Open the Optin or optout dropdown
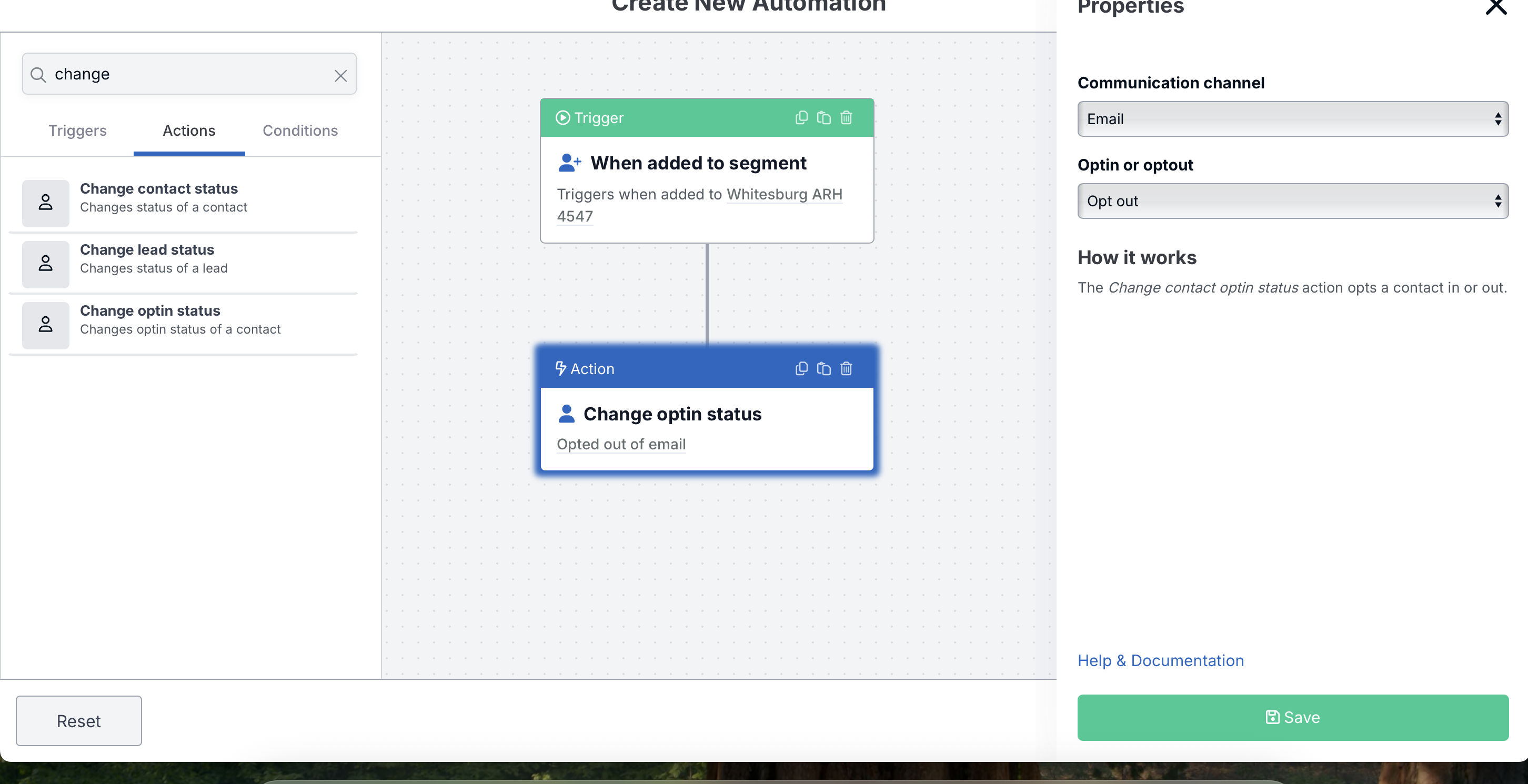Viewport: 1528px width, 784px height. (x=1292, y=201)
